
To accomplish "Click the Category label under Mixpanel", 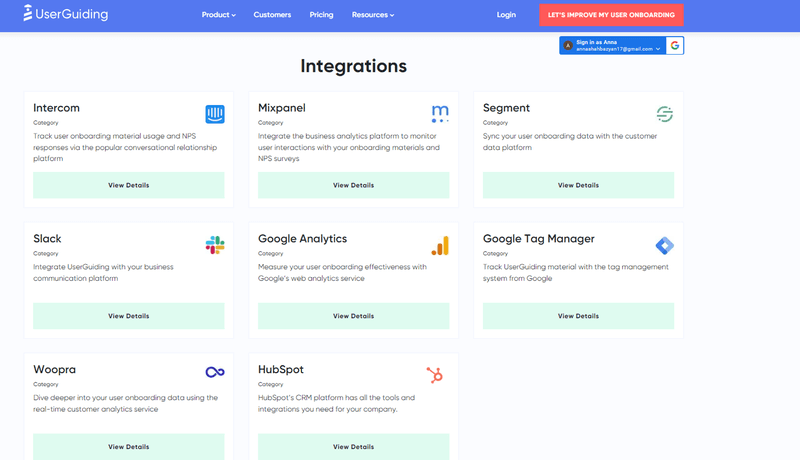I will point(270,123).
